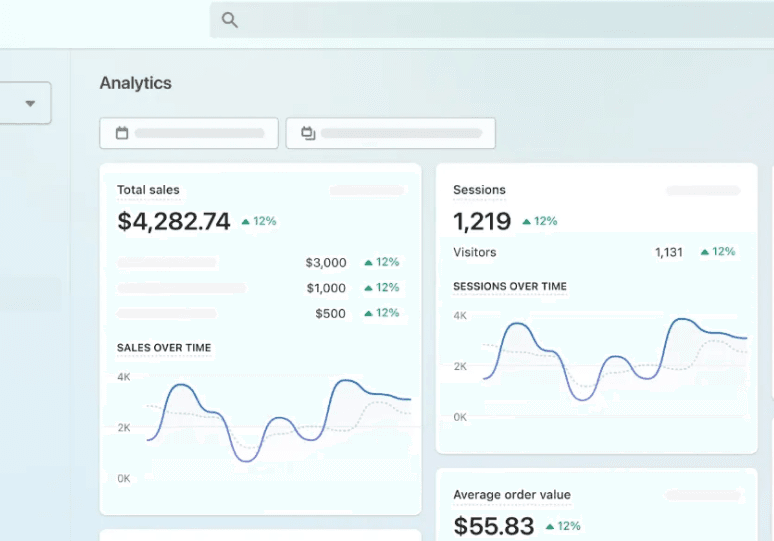The height and width of the screenshot is (541, 774).
Task: Open the Sessions report title
Action: click(x=479, y=190)
